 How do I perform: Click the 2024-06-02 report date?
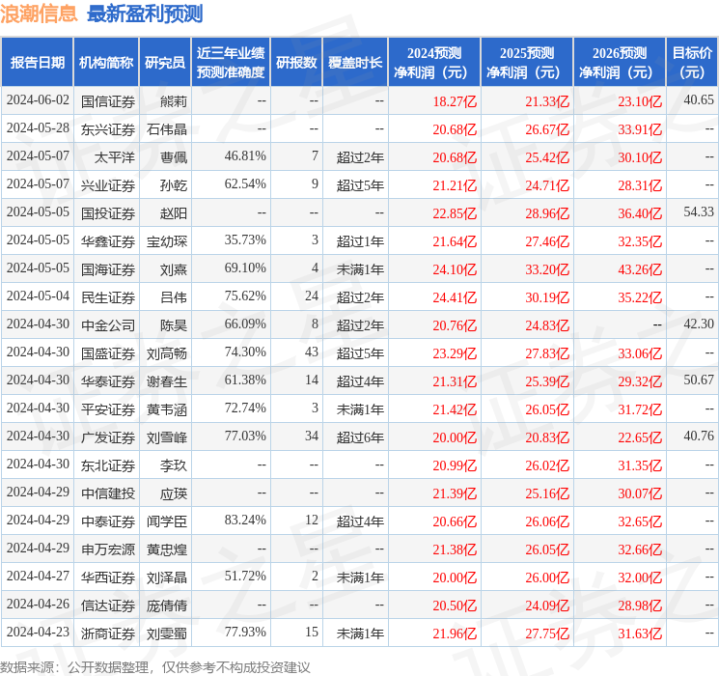(x=38, y=100)
